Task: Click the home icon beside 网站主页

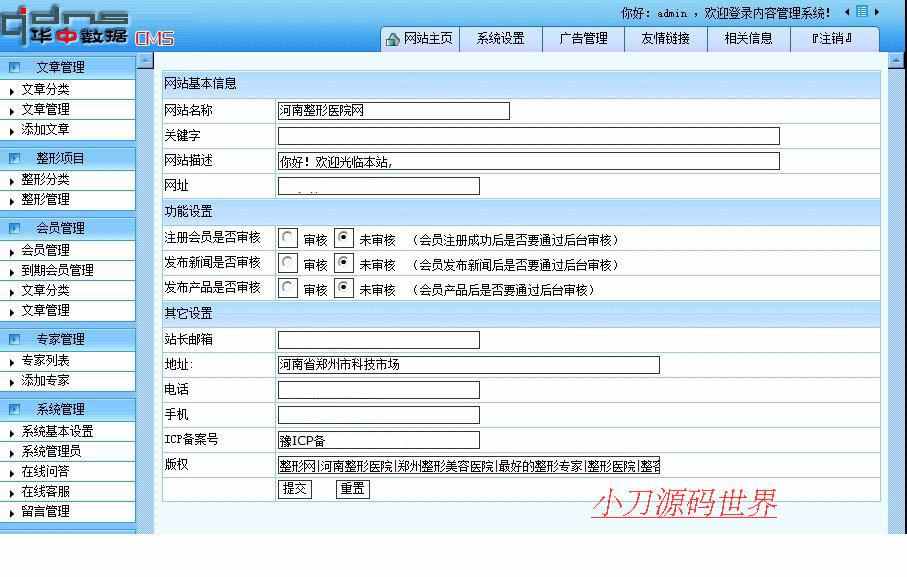Action: [x=393, y=39]
